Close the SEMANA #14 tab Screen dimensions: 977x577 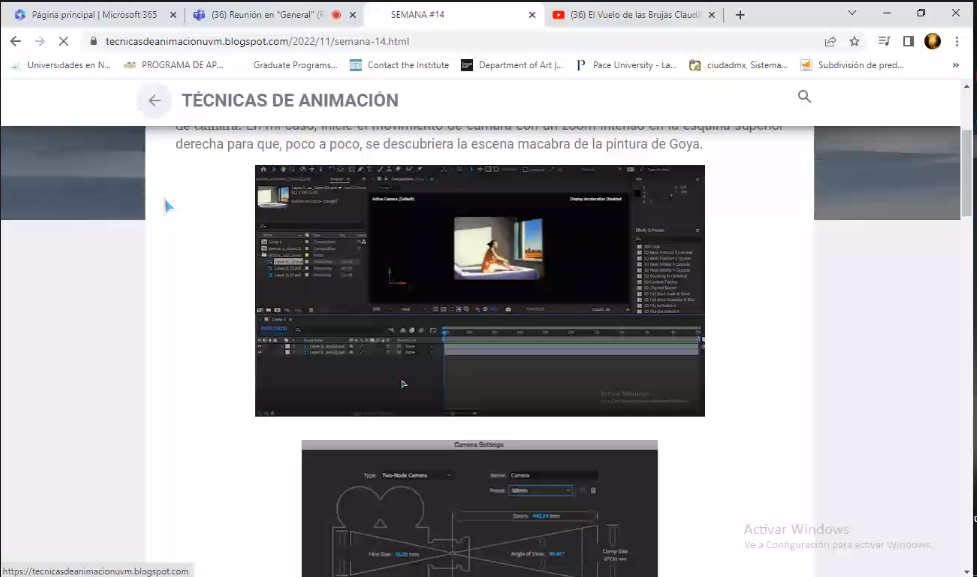pyautogui.click(x=532, y=14)
